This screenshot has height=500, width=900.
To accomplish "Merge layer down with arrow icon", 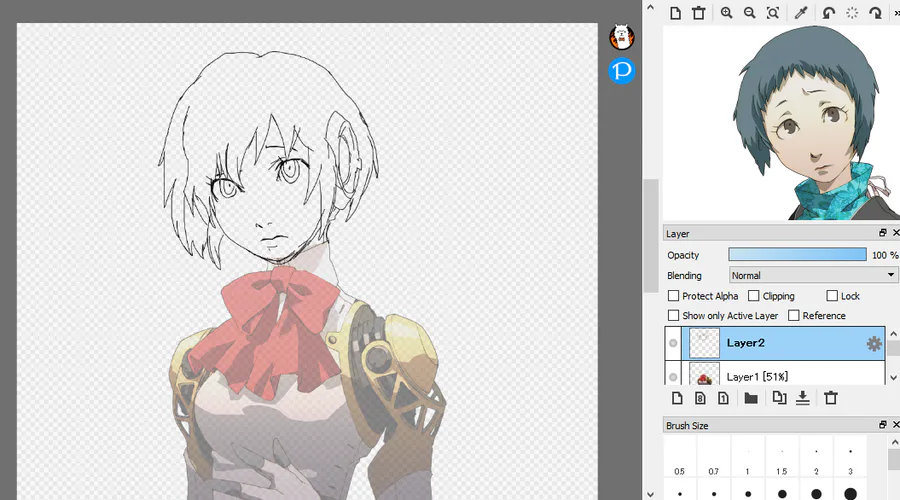I will click(802, 398).
